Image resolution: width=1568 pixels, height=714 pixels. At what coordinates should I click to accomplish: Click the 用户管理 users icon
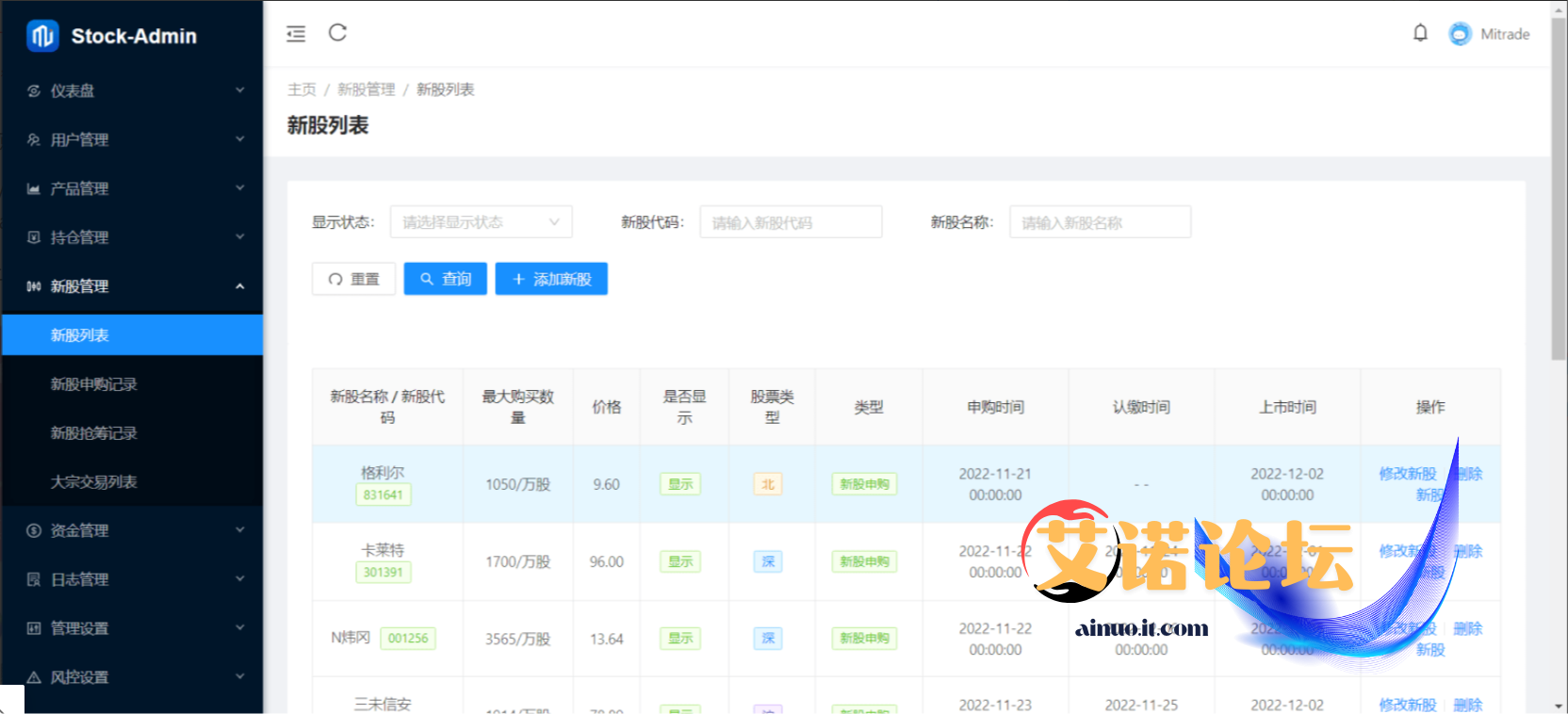coord(34,139)
